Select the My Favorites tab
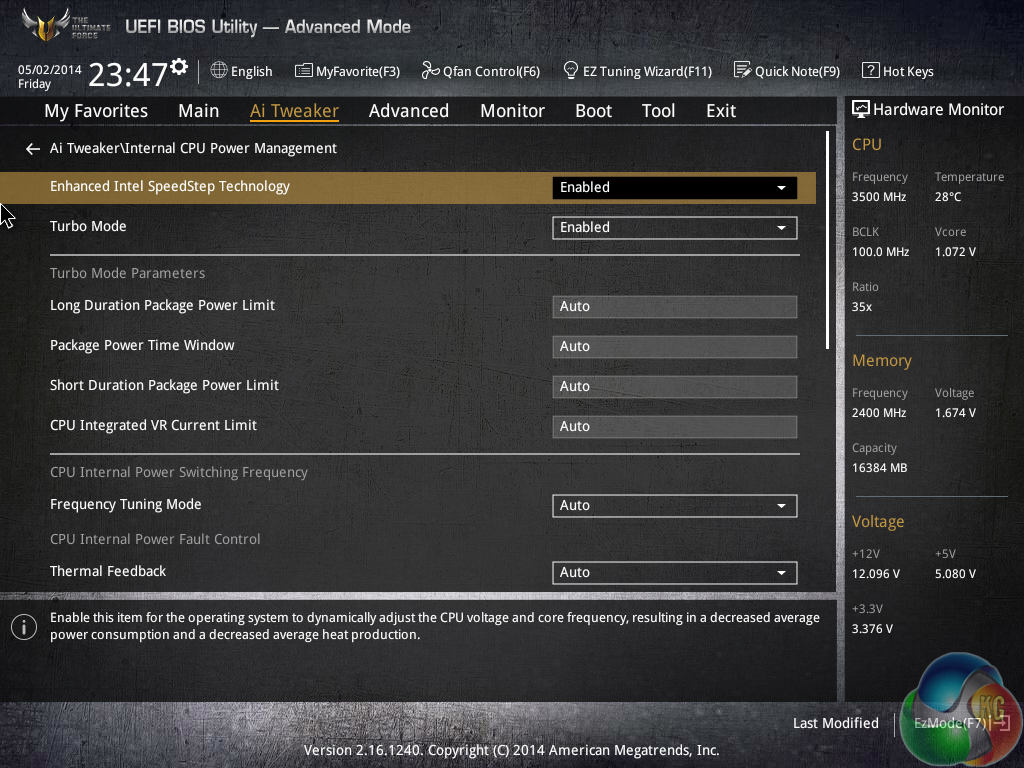1024x768 pixels. (x=96, y=111)
